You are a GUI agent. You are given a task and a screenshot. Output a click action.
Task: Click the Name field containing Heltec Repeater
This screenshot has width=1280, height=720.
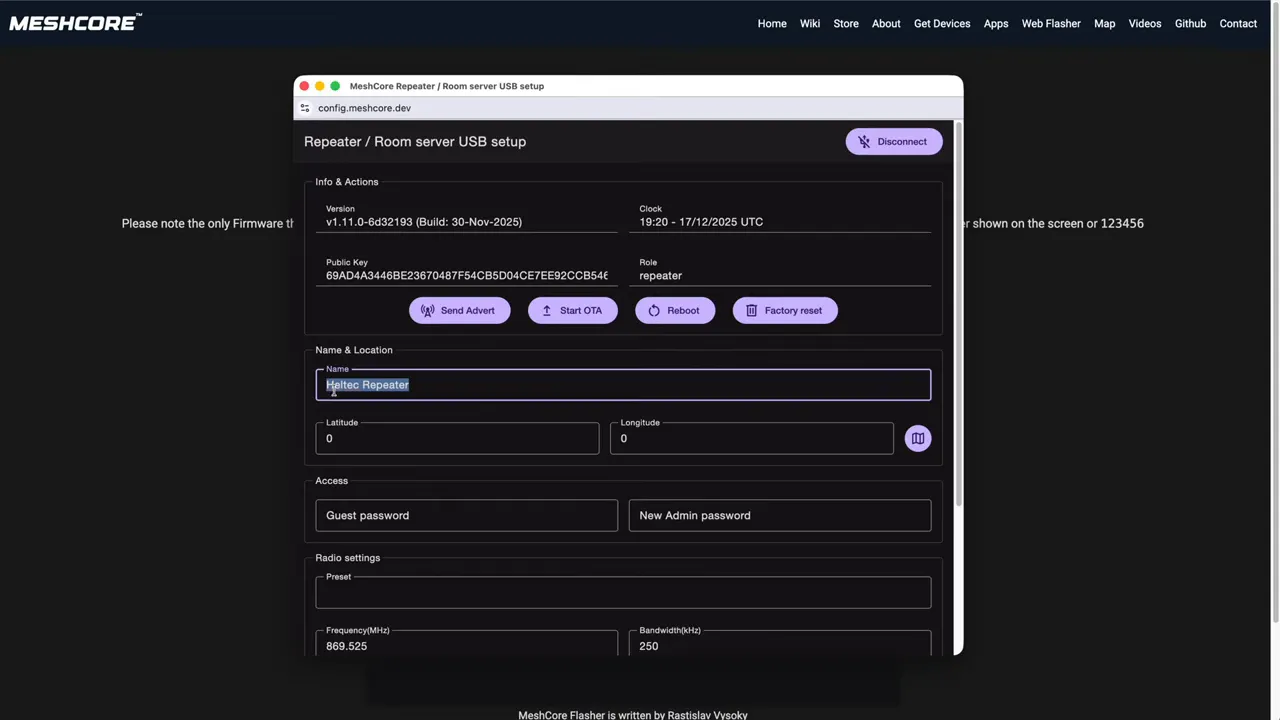coord(623,385)
